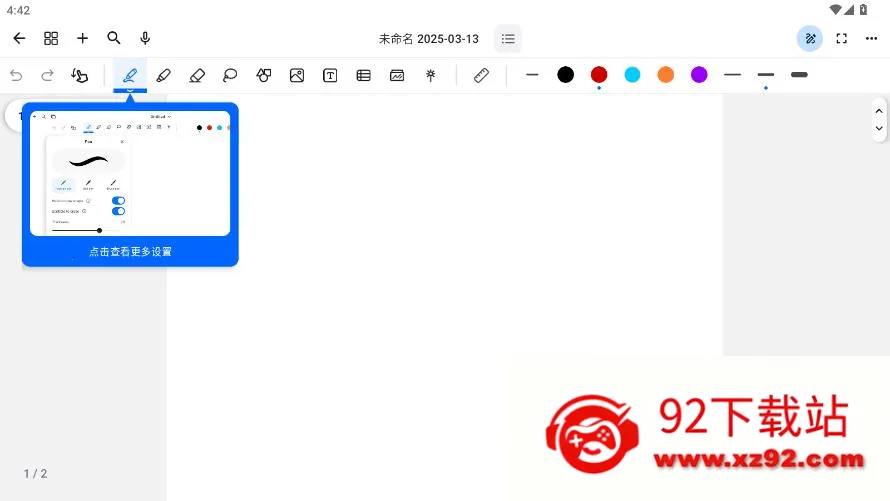Pick the purple color swatch
The width and height of the screenshot is (890, 501).
point(699,74)
